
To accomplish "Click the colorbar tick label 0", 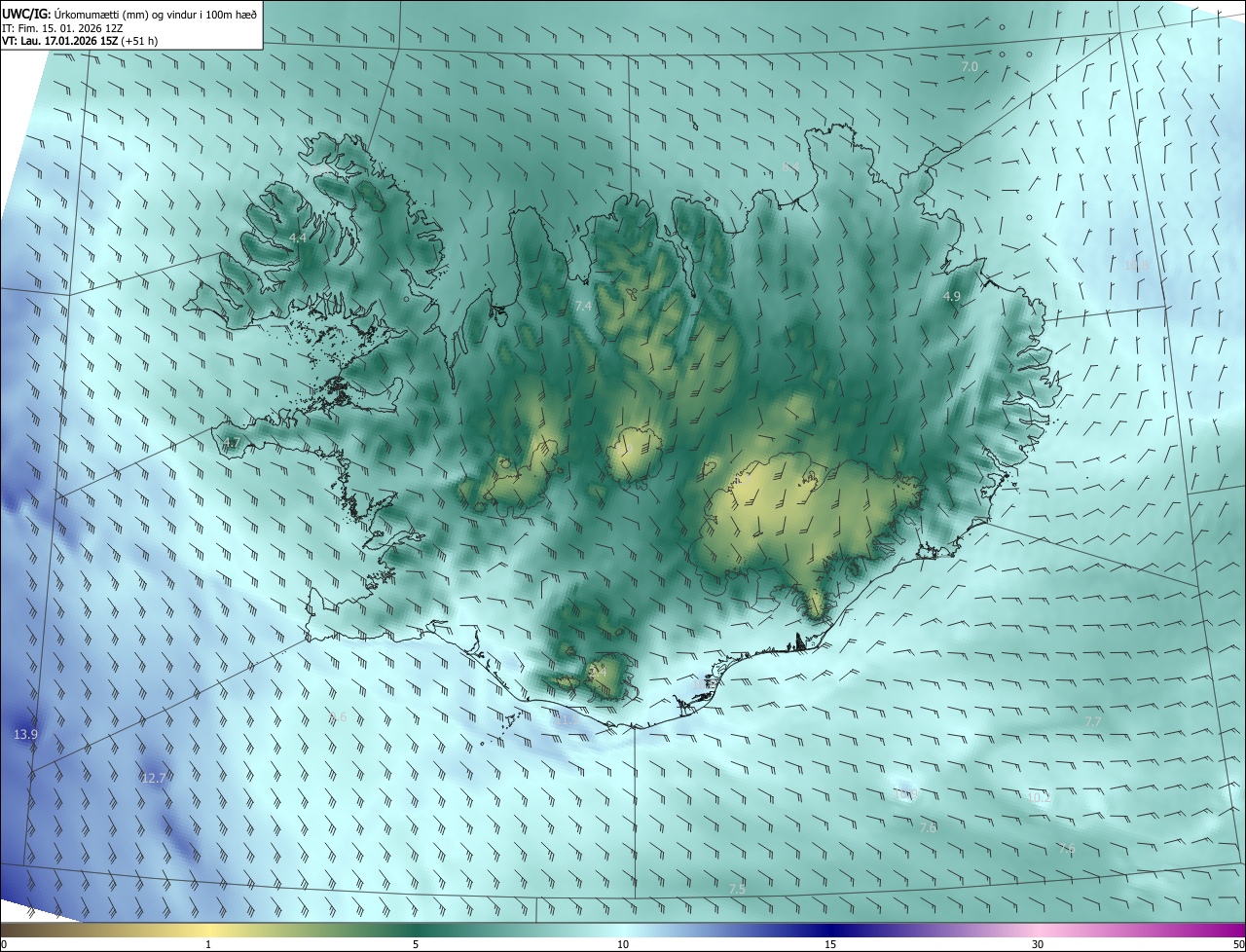I will click(4, 944).
